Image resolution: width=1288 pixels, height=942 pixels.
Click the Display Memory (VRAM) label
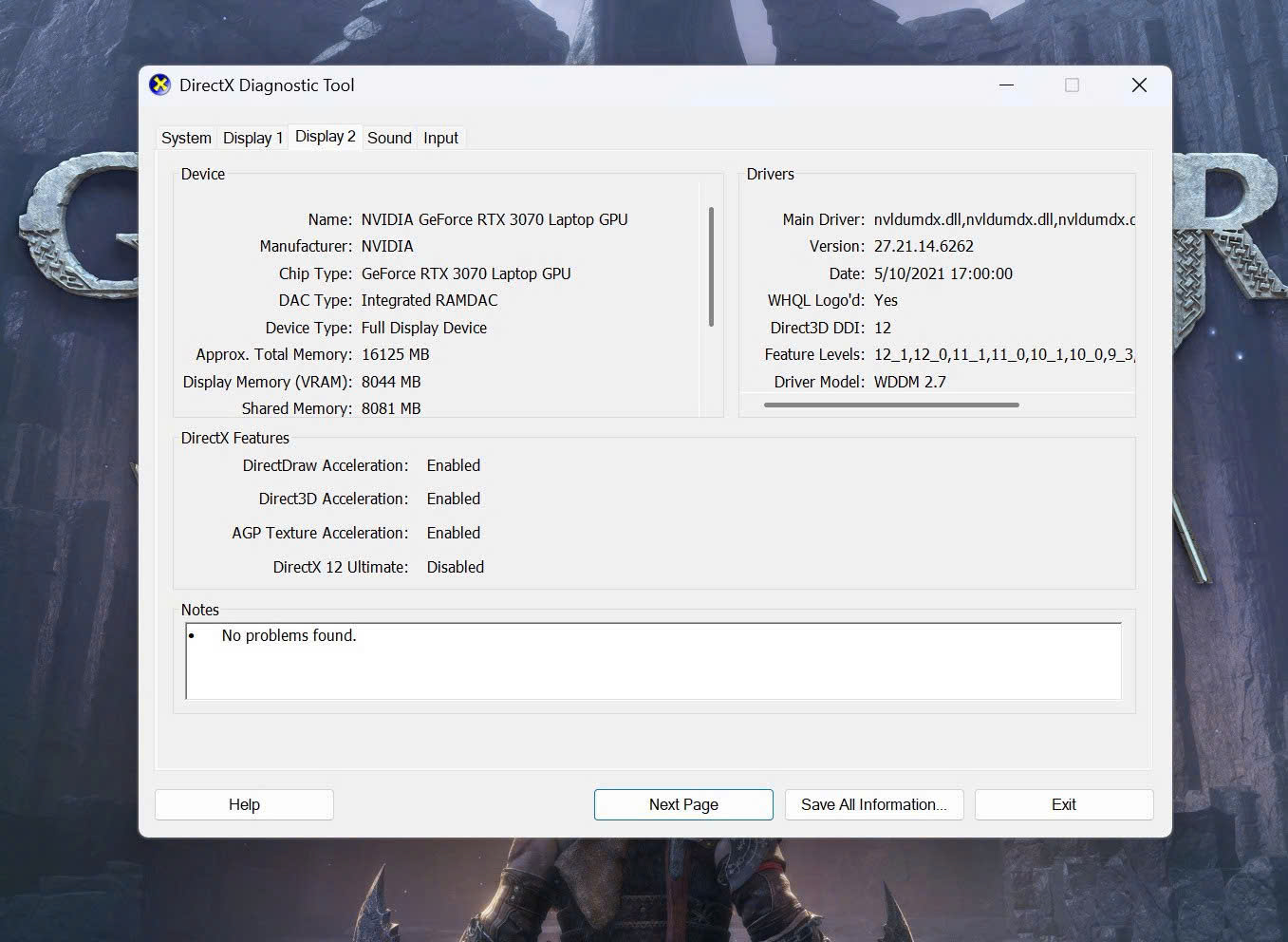268,382
